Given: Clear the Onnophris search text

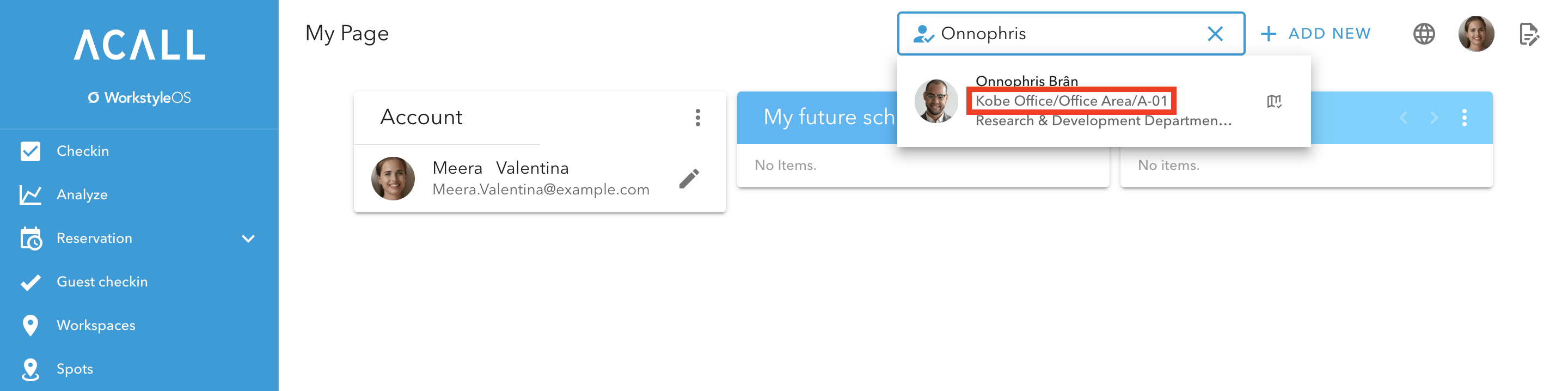Looking at the screenshot, I should pyautogui.click(x=1214, y=34).
